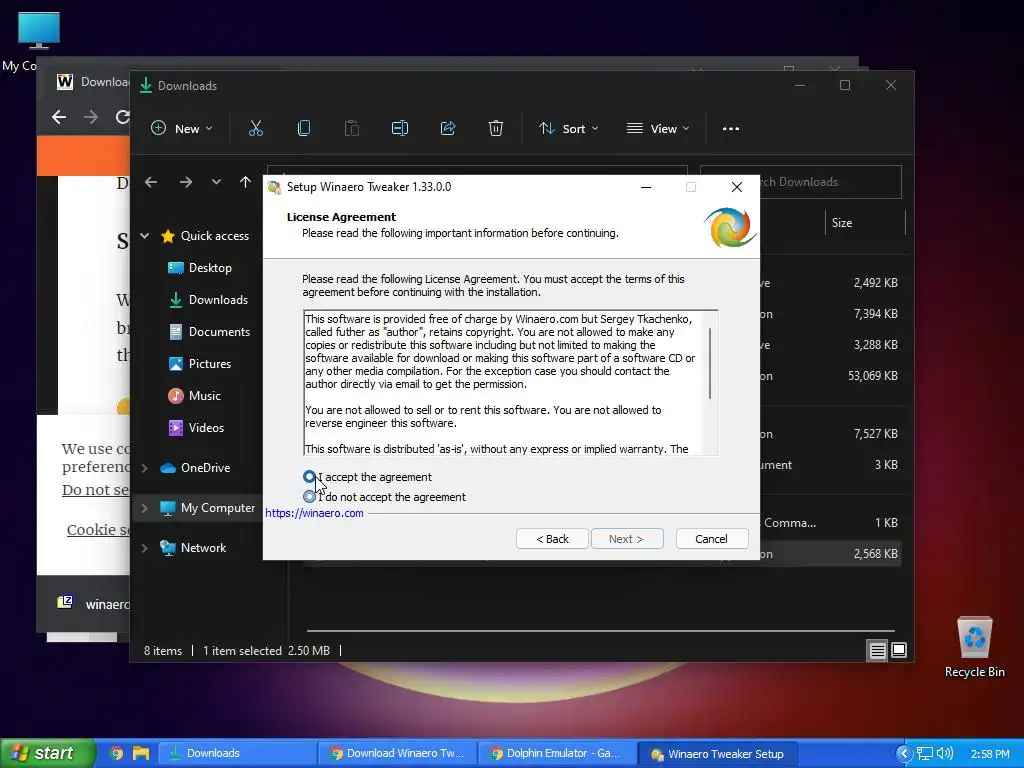This screenshot has height=768, width=1024.
Task: Click the Next button in setup
Action: [627, 539]
